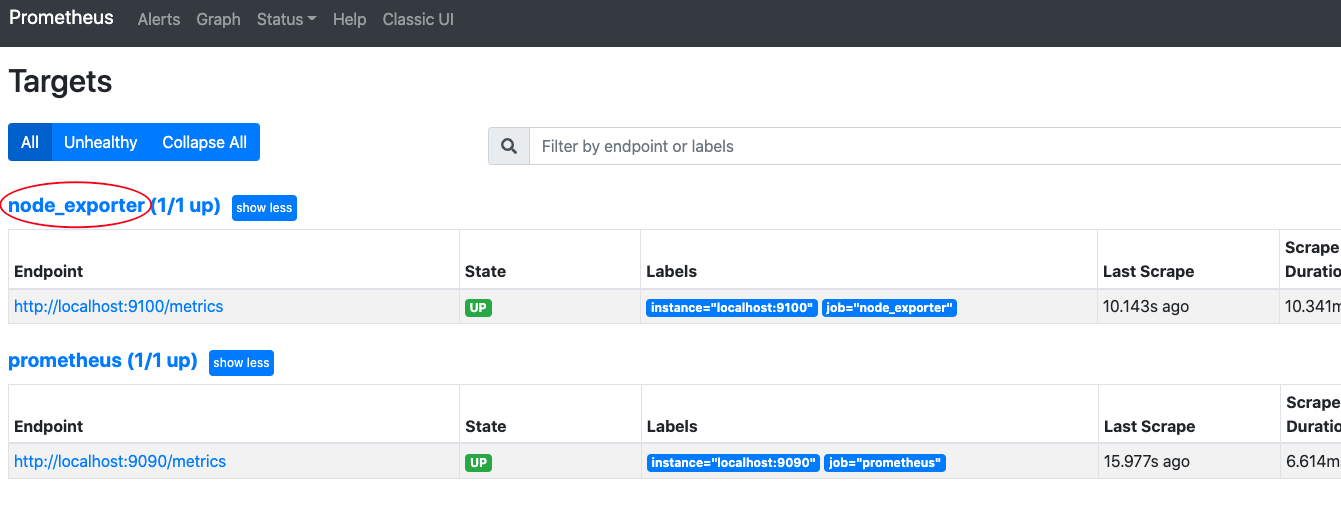Image resolution: width=1341 pixels, height=530 pixels.
Task: Switch to Classic UI
Action: tap(418, 19)
